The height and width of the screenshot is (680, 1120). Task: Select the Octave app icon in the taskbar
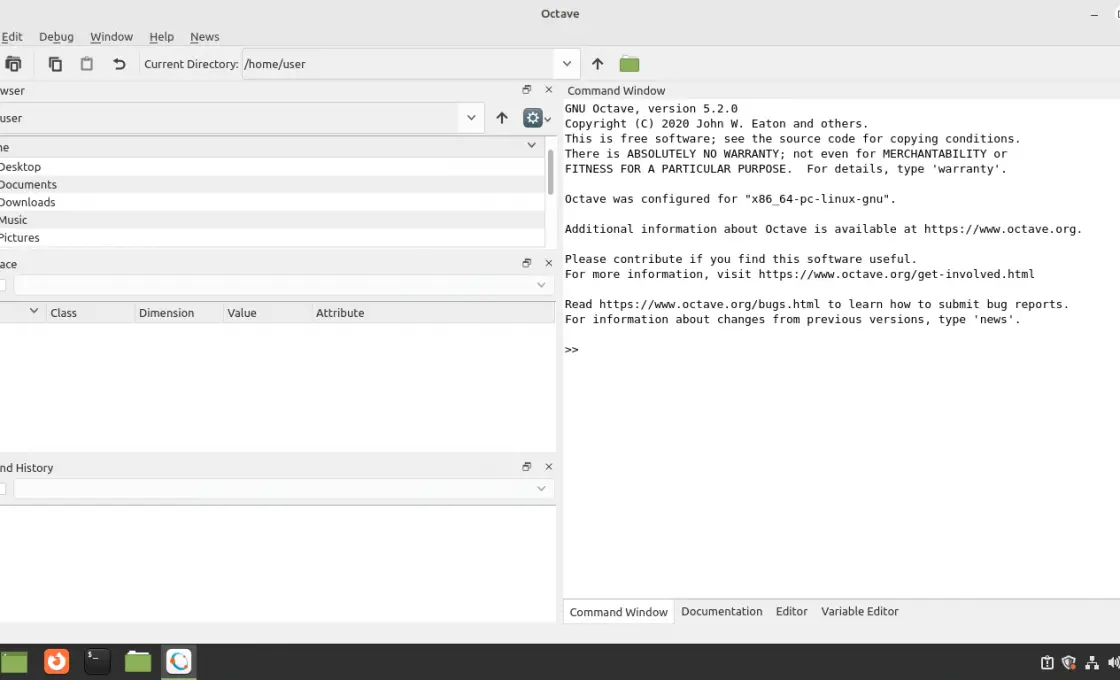click(179, 661)
